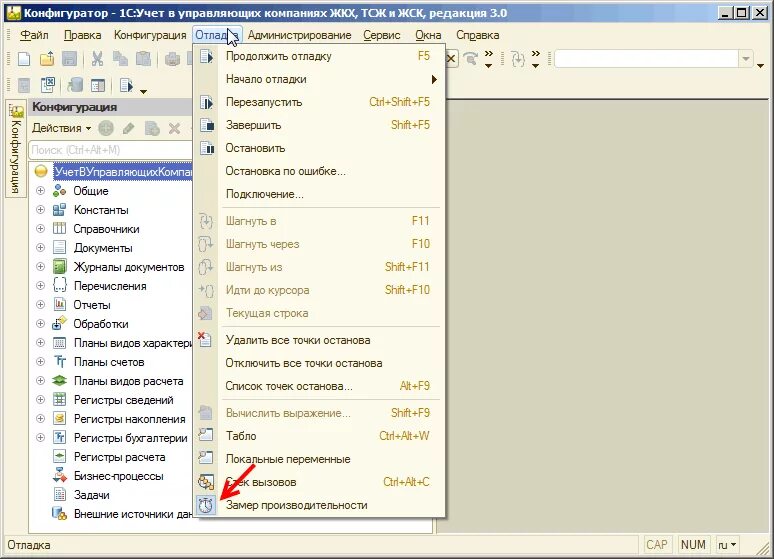Click the vertical Конфигурация side tab
Image resolution: width=774 pixels, height=559 pixels.
point(16,149)
